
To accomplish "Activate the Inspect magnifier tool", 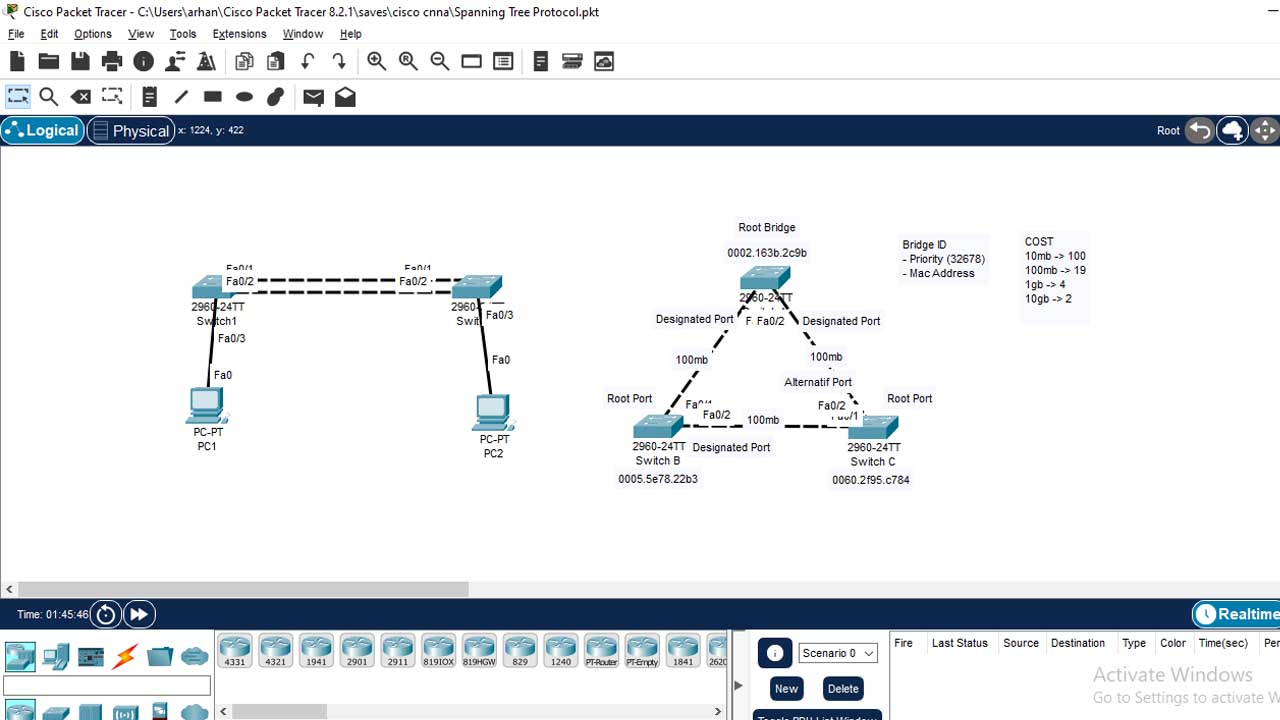I will 48,97.
